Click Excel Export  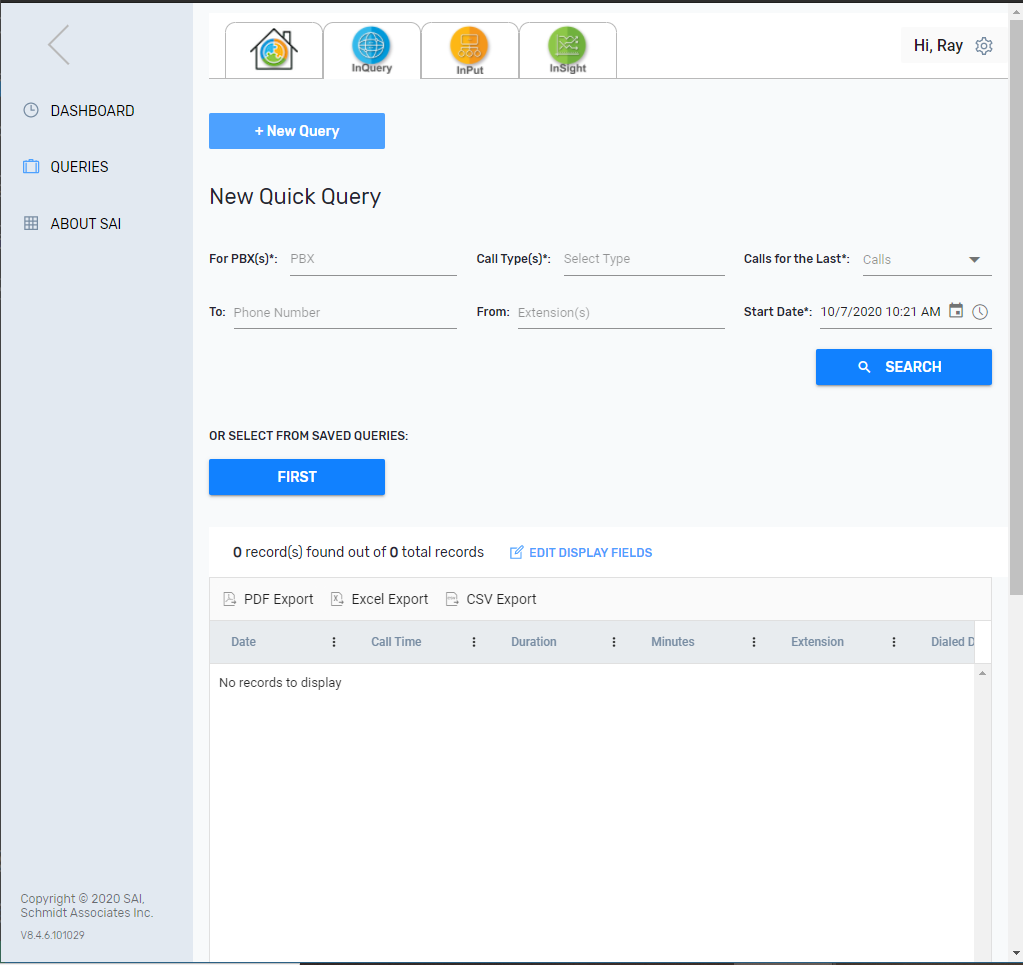(x=379, y=599)
